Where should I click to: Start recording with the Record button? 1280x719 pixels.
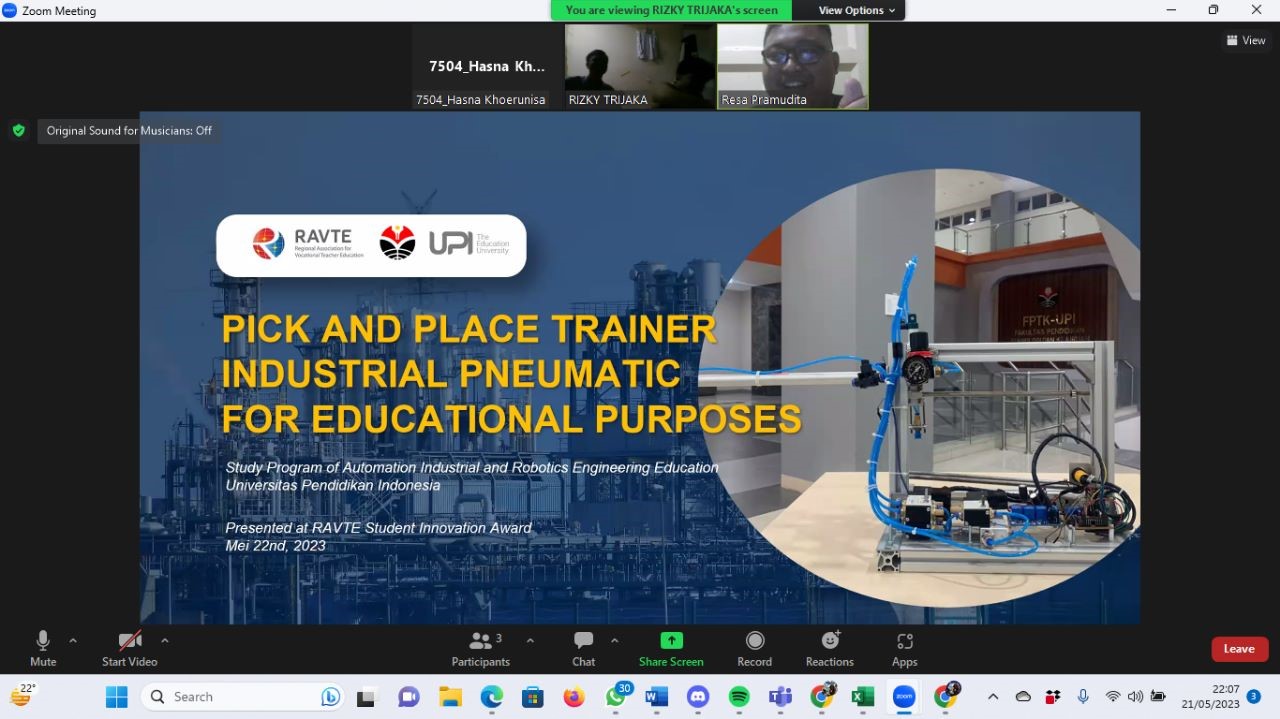pyautogui.click(x=755, y=648)
